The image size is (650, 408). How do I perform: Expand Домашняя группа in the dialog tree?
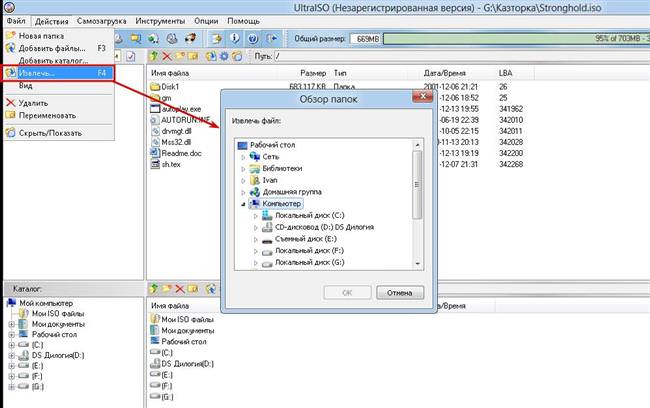click(243, 192)
